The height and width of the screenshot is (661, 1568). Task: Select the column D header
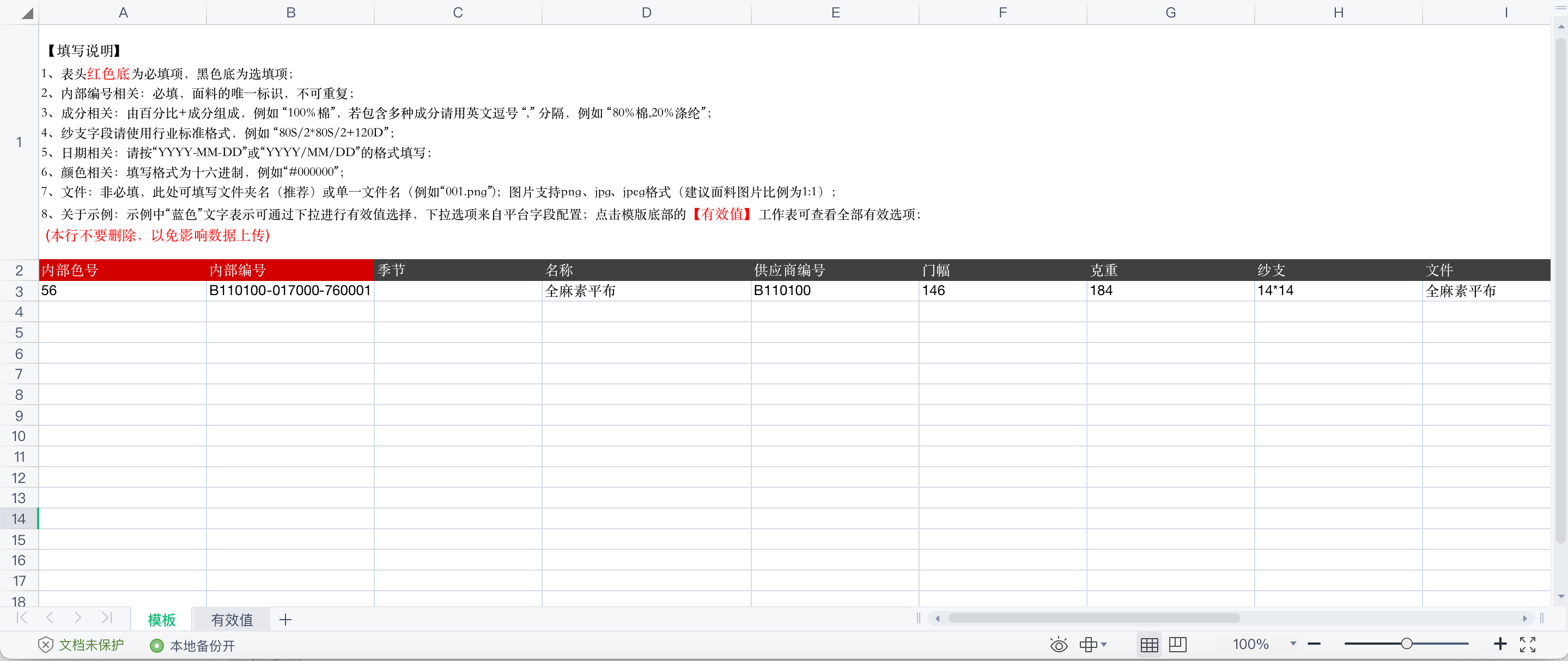pos(646,13)
